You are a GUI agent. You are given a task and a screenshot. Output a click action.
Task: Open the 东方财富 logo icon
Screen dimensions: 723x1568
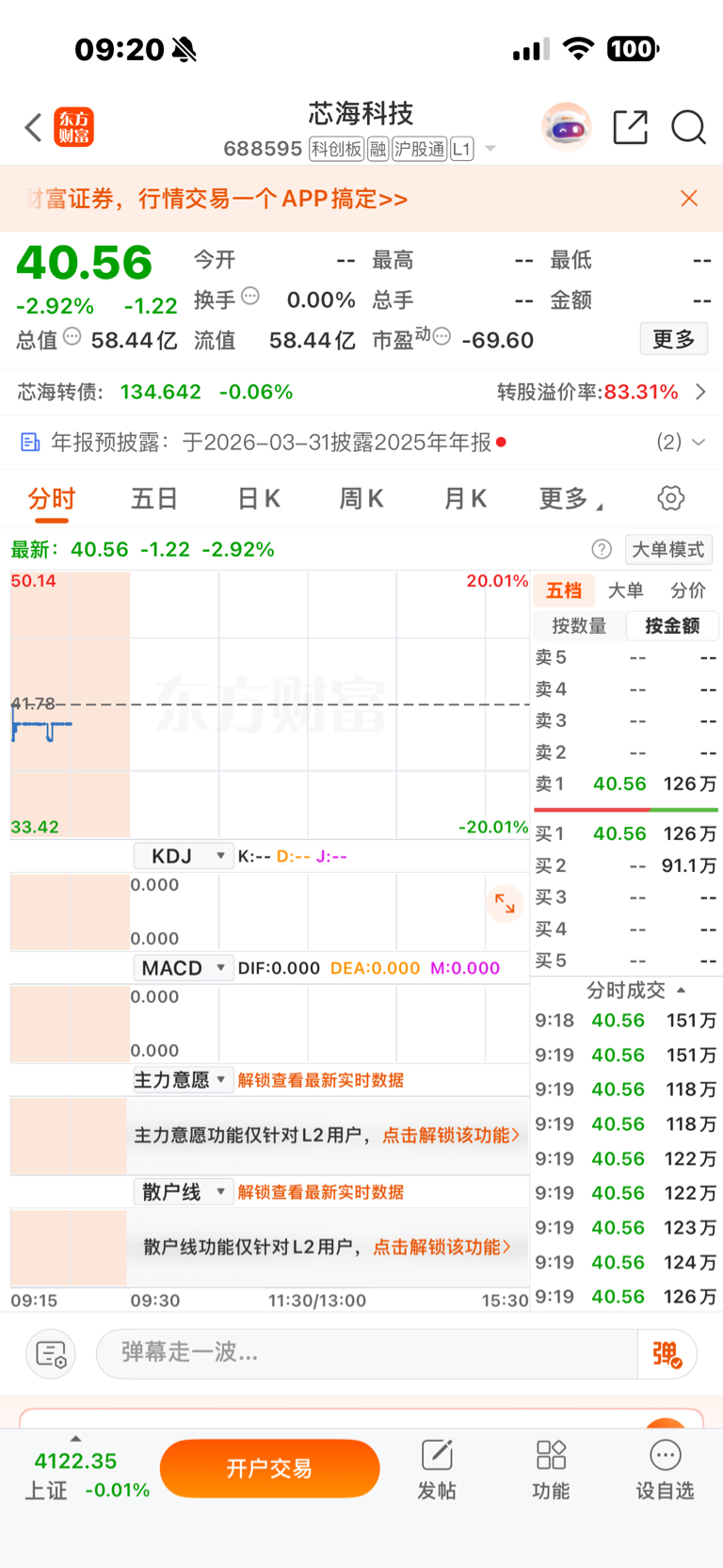tap(74, 127)
